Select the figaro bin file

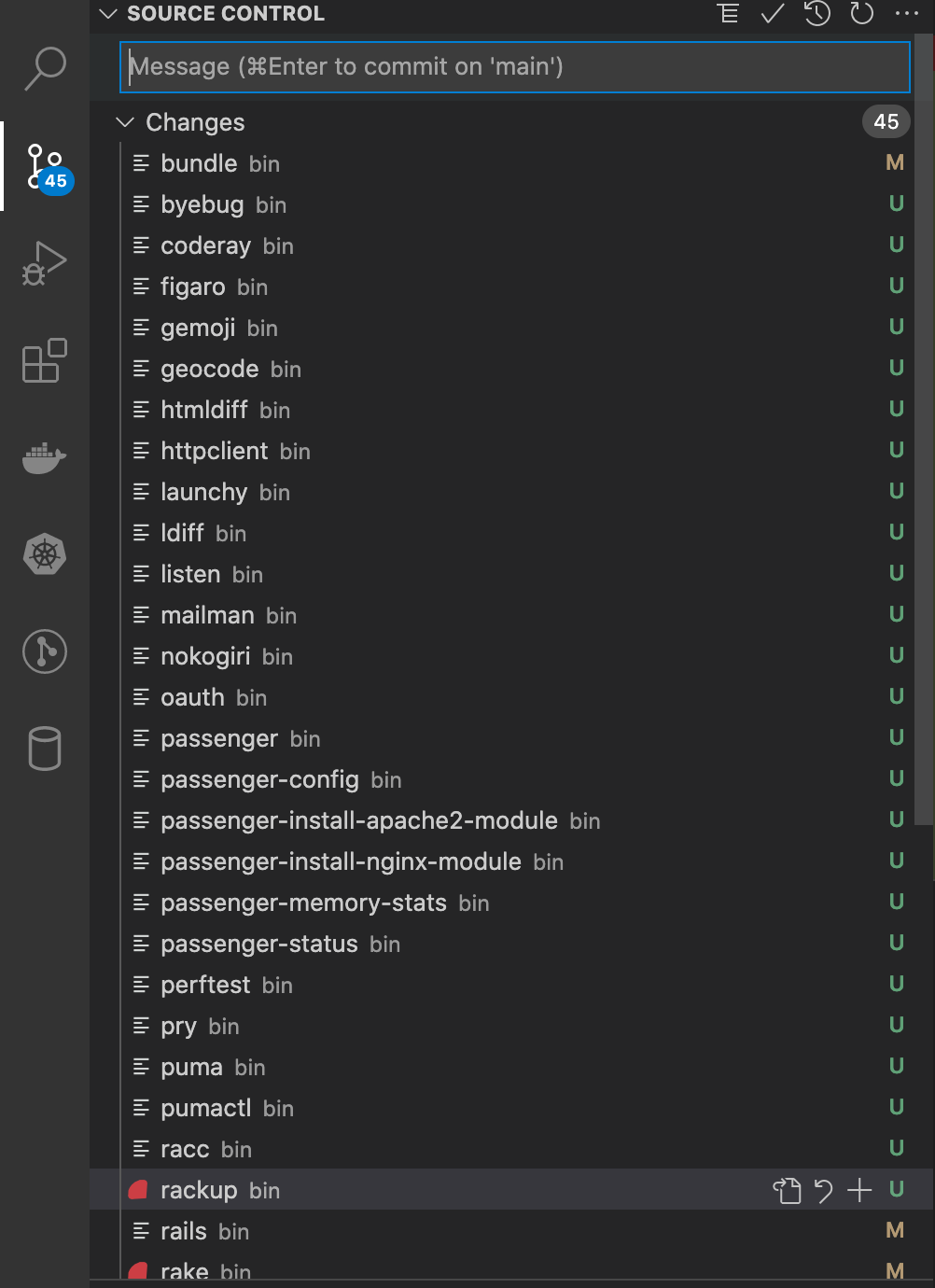pos(511,287)
